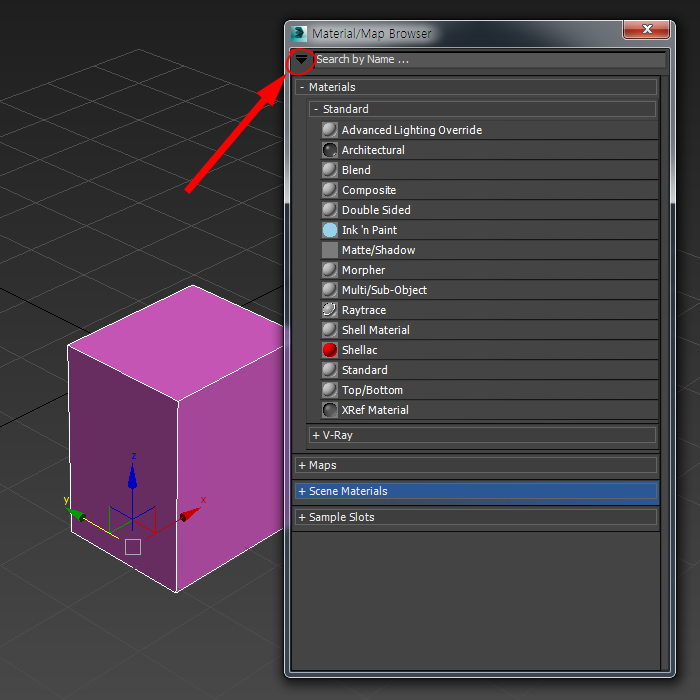Select the Raytrace label
700x700 pixels.
[x=364, y=310]
